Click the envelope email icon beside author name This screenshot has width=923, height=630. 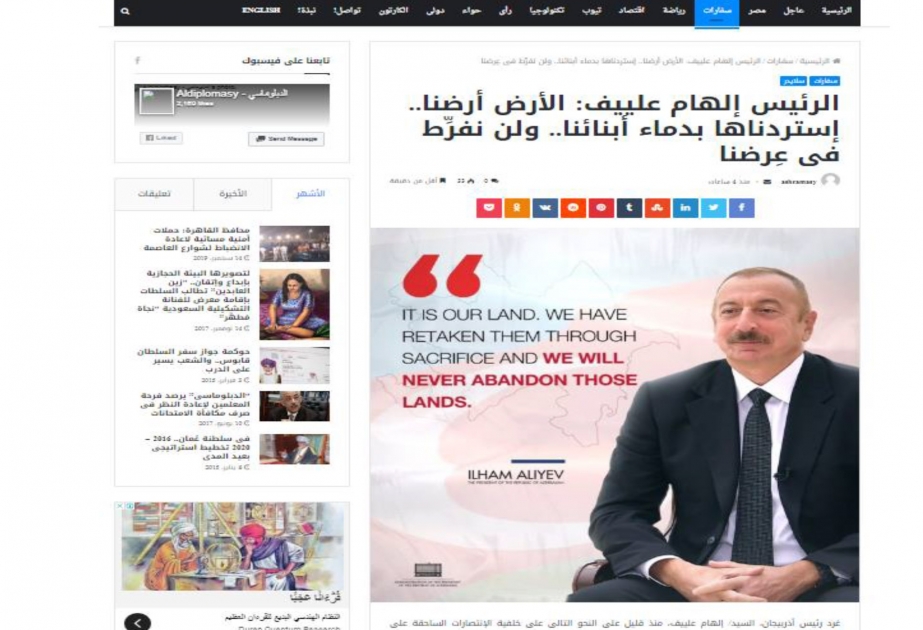[x=767, y=181]
